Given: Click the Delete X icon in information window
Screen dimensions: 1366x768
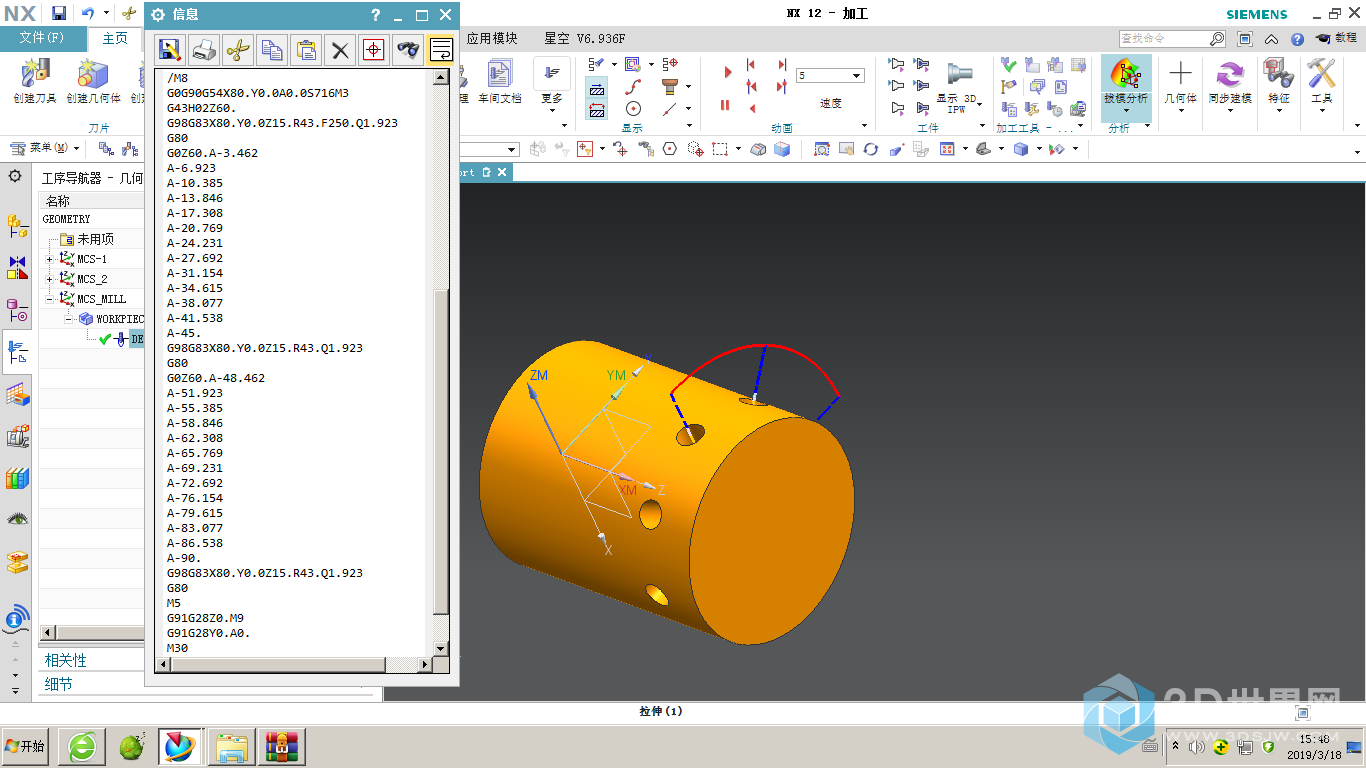Looking at the screenshot, I should click(340, 49).
